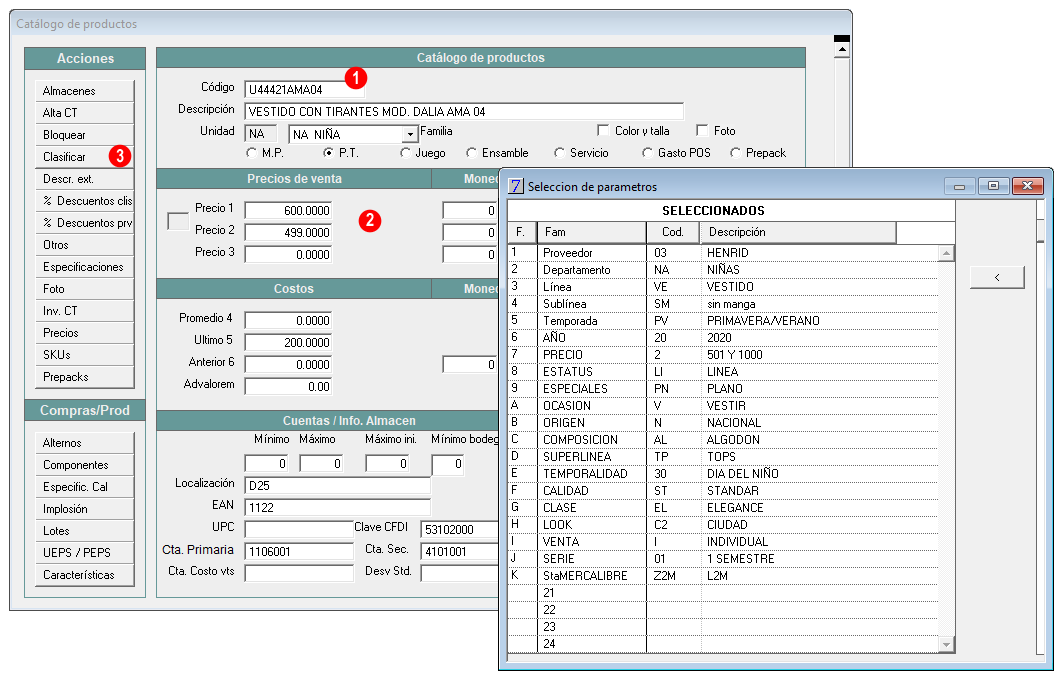Click the left arrow button in parameters window
The image size is (1063, 679).
tap(997, 277)
